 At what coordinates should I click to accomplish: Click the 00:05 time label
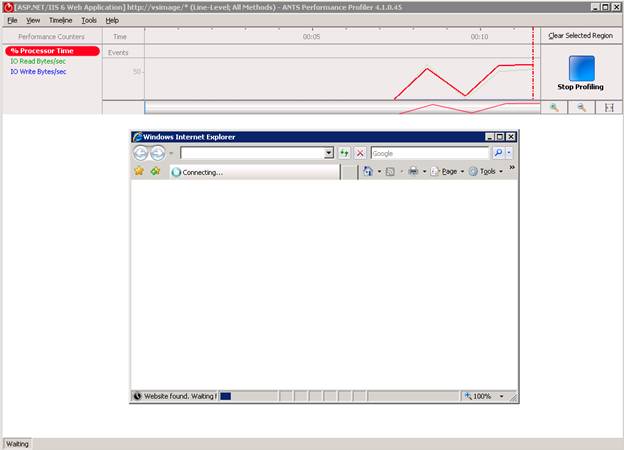point(311,37)
